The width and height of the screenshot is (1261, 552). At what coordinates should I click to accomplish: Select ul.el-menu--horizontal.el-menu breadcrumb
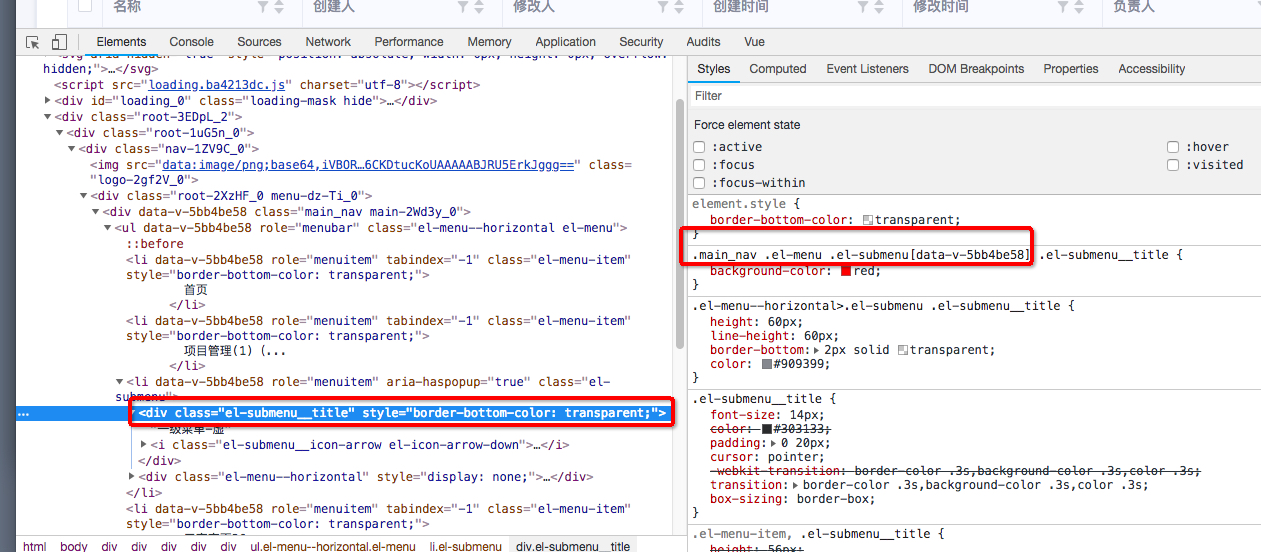click(x=333, y=546)
